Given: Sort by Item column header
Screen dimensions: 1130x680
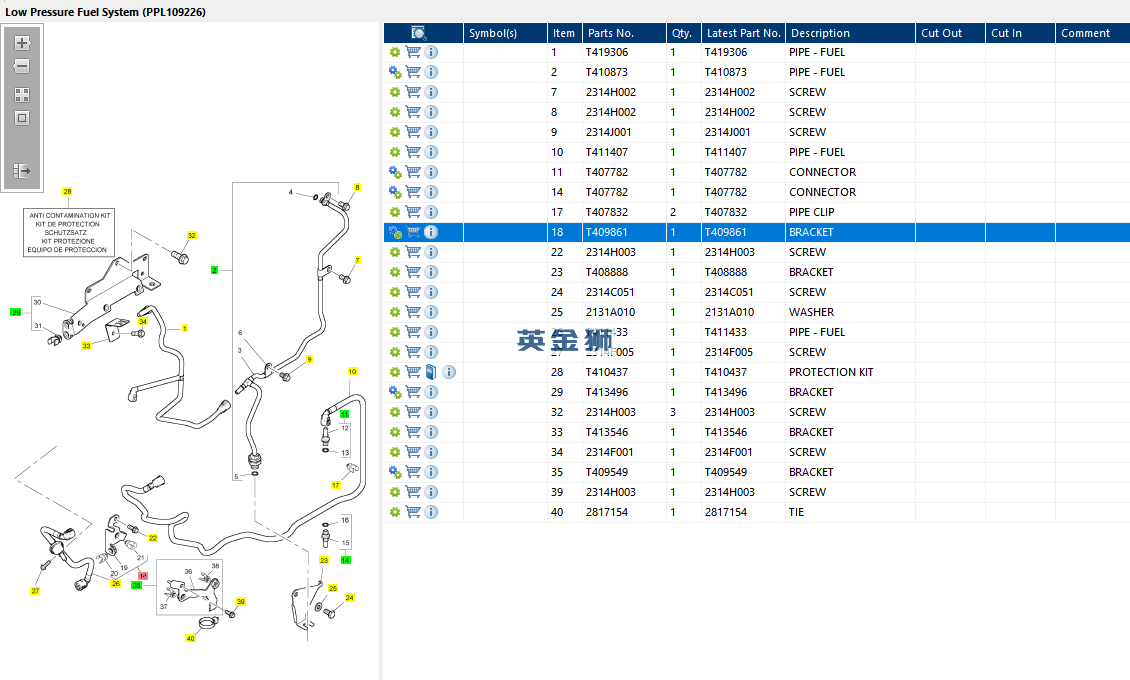Looking at the screenshot, I should [x=564, y=33].
